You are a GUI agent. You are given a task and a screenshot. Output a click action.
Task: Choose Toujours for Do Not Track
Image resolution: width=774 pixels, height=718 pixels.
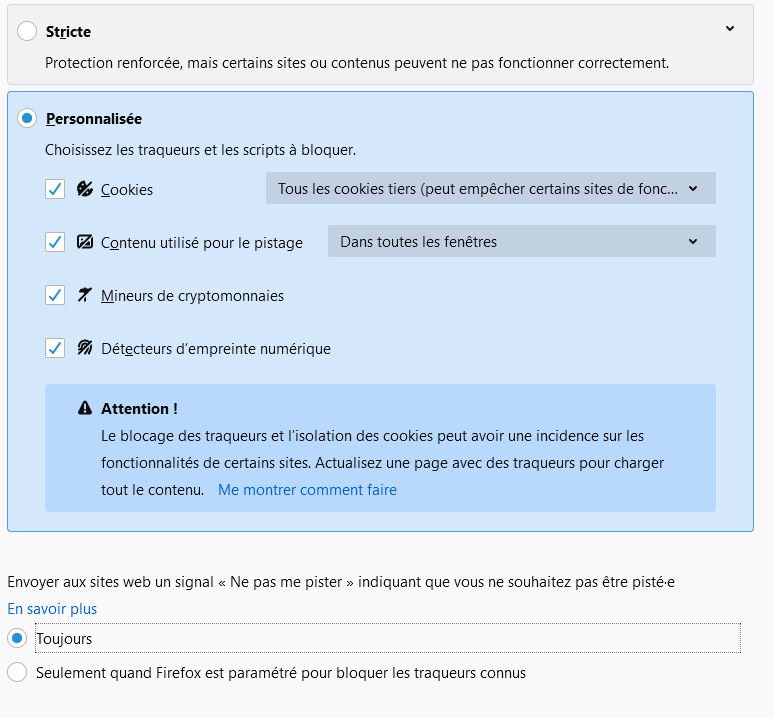click(17, 638)
